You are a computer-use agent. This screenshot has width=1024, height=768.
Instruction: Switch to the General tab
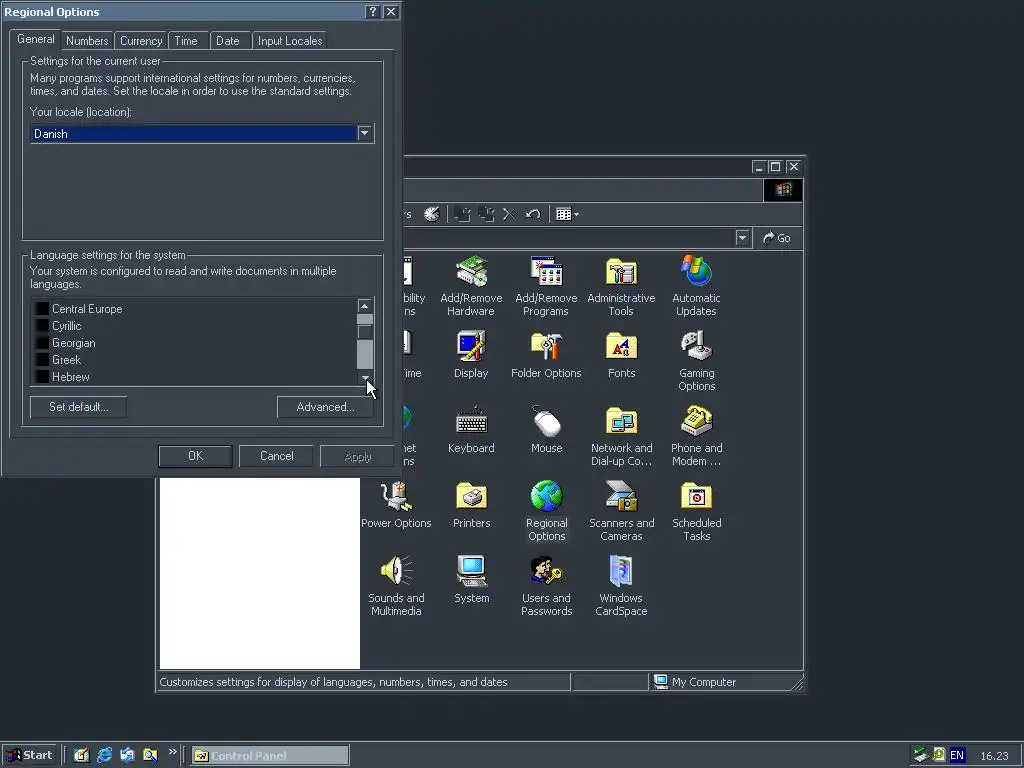tap(36, 39)
